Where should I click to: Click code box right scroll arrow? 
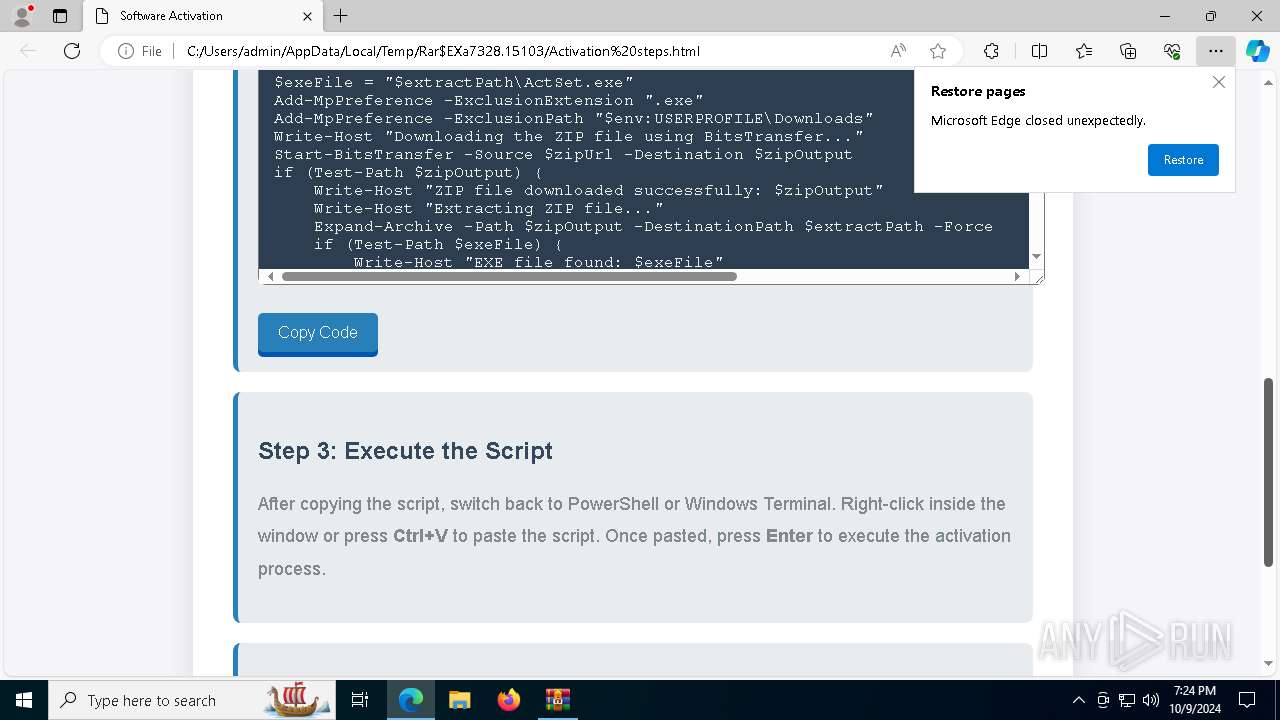1018,276
